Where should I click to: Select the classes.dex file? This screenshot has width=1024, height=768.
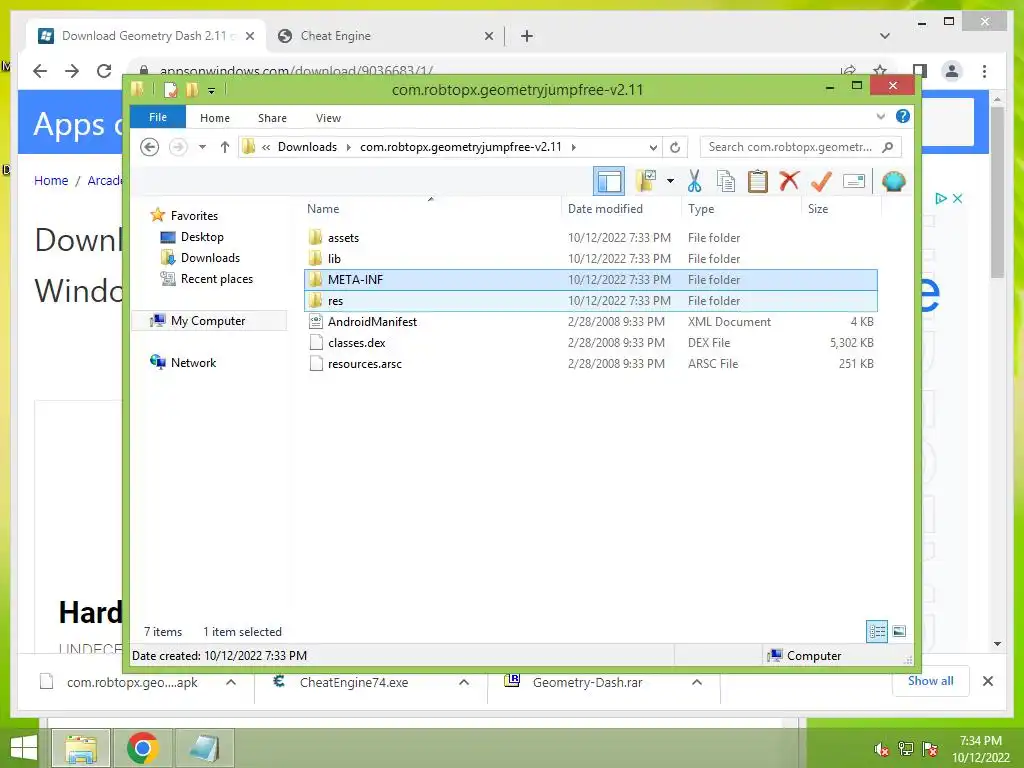(x=590, y=342)
